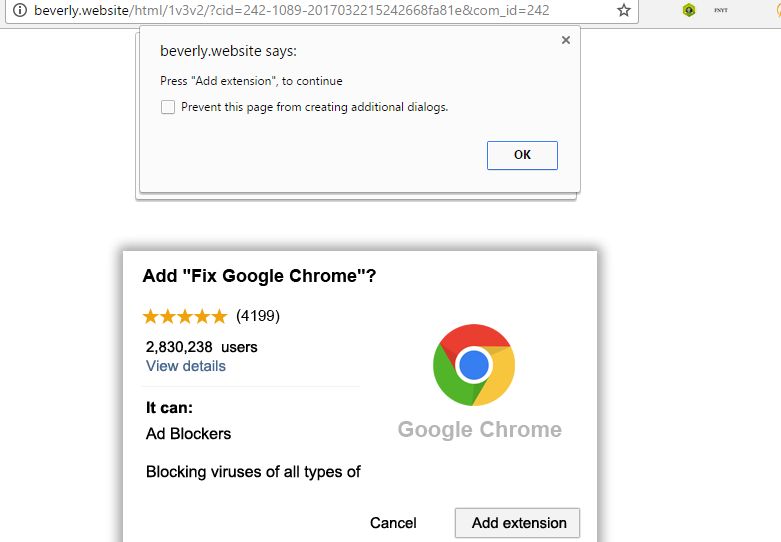Click the 'Add "Fix Google Chrome"?' heading

click(260, 276)
